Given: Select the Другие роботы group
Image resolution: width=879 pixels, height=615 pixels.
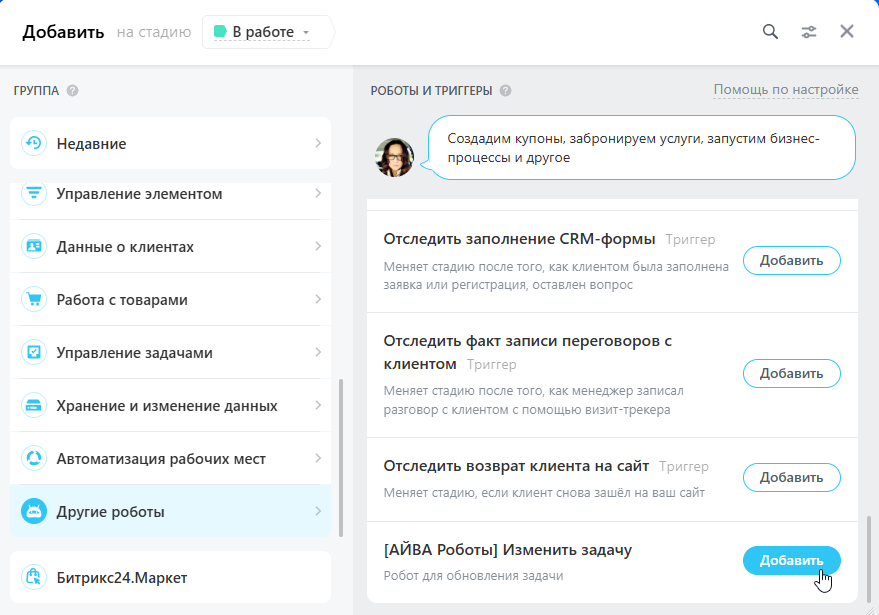Looking at the screenshot, I should coord(170,512).
